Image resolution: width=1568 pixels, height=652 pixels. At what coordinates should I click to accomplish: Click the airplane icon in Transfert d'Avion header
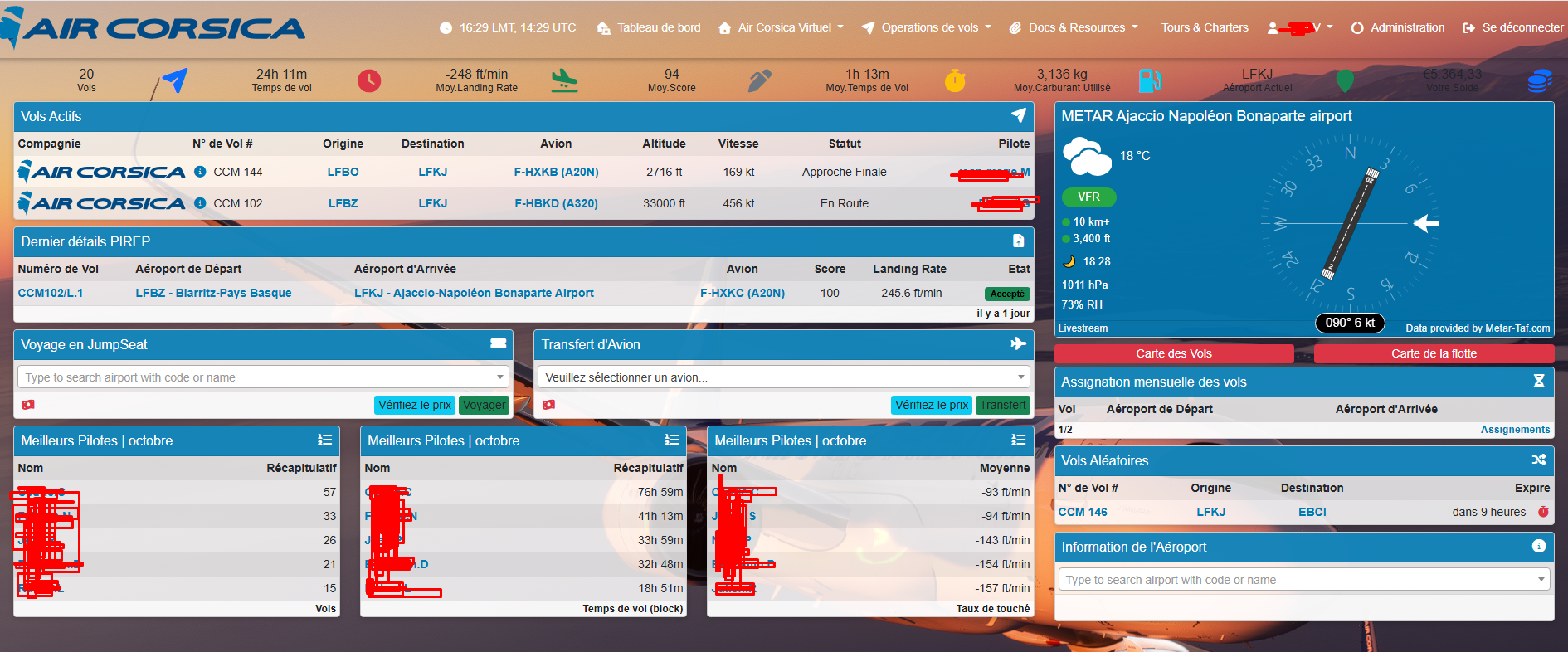[1018, 344]
